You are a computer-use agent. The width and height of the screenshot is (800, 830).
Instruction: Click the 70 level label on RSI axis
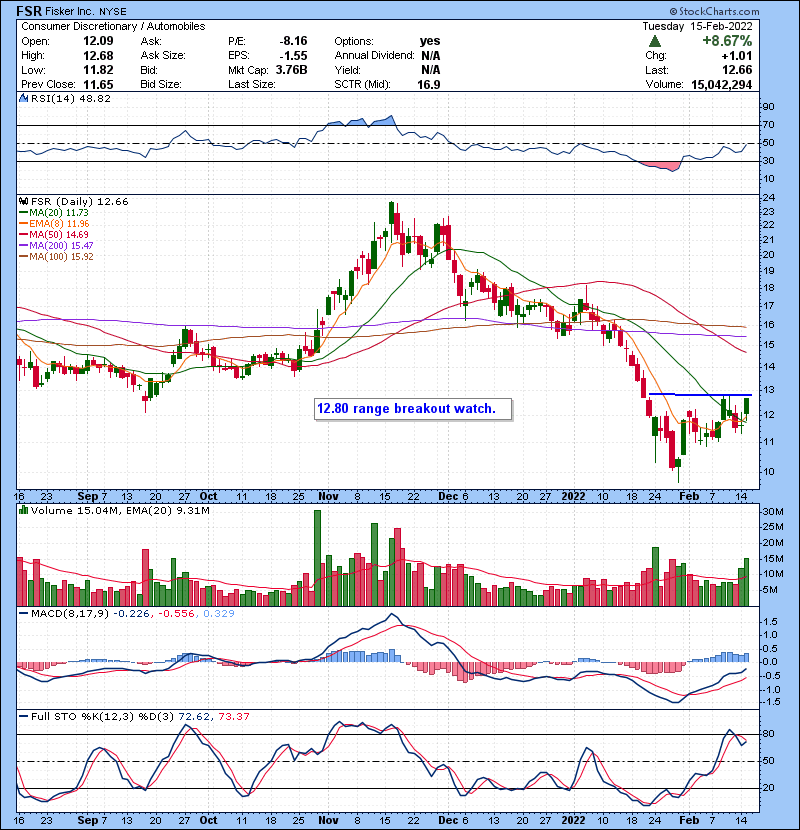(x=768, y=125)
